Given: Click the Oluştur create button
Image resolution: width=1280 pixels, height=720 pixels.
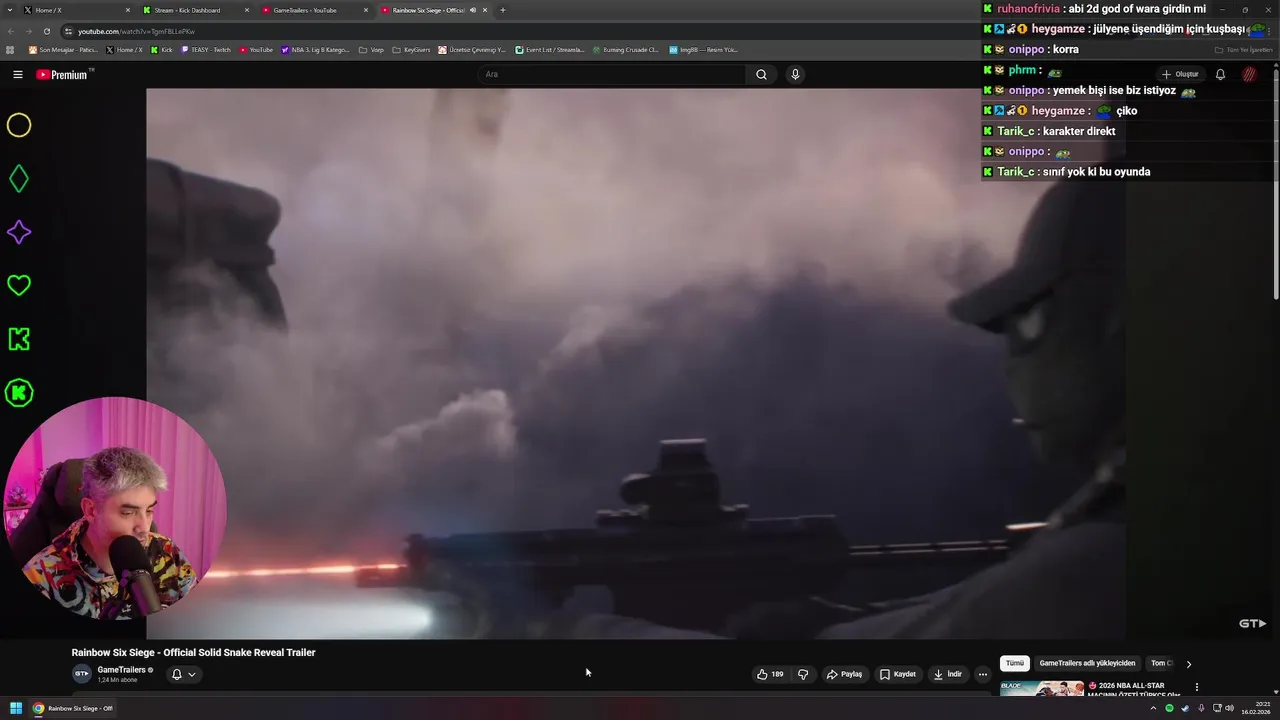Looking at the screenshot, I should click(1180, 74).
